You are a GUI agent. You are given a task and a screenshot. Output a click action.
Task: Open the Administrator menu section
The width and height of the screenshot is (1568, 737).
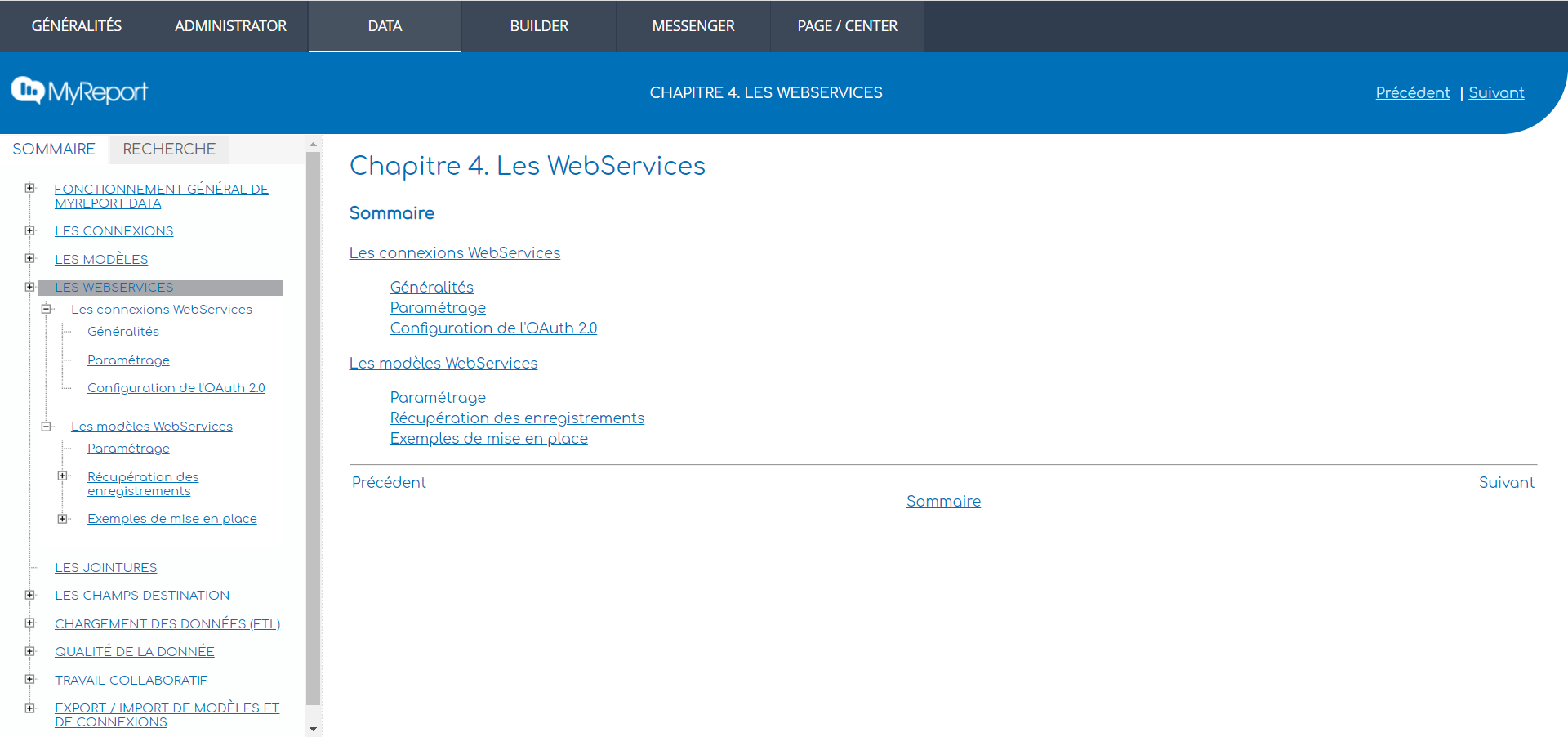click(230, 26)
